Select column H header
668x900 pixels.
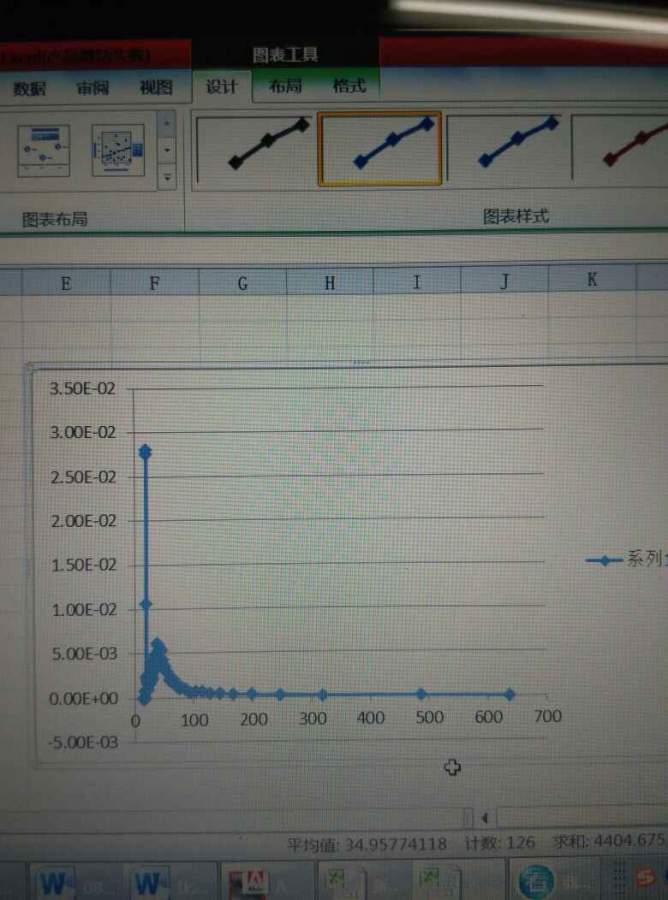point(330,282)
